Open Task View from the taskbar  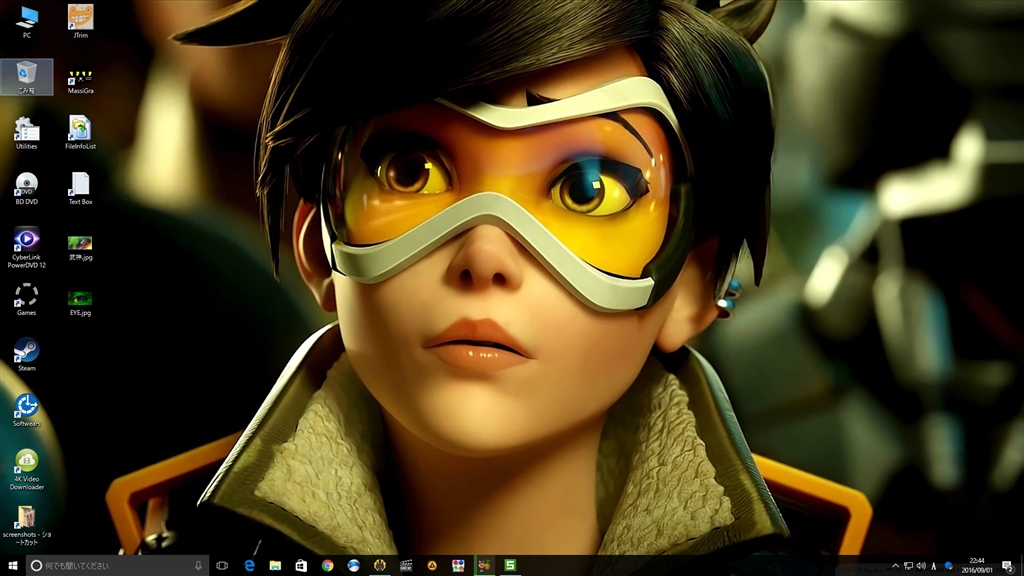tap(222, 566)
